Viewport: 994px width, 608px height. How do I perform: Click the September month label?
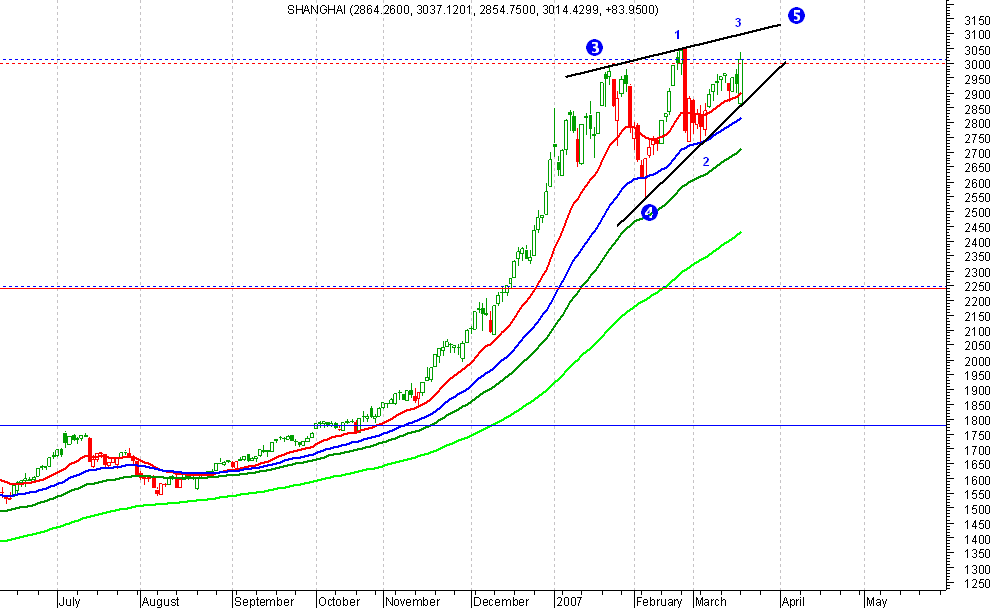(x=264, y=601)
